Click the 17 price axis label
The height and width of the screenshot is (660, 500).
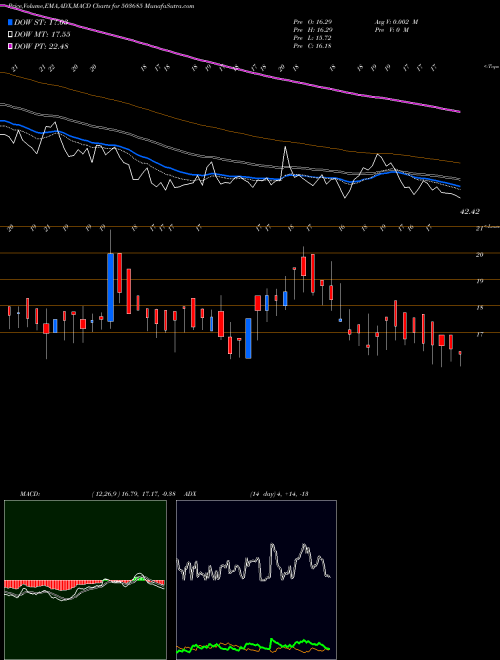point(479,334)
